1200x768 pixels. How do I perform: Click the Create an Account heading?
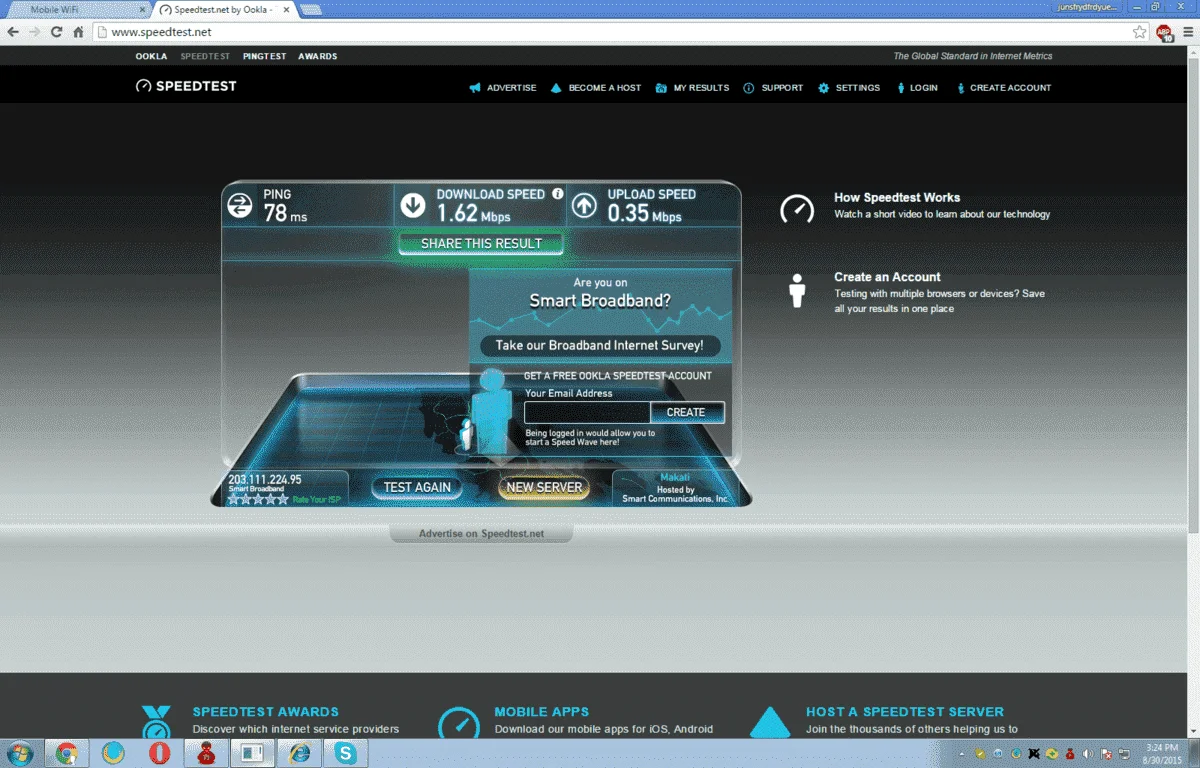(888, 277)
